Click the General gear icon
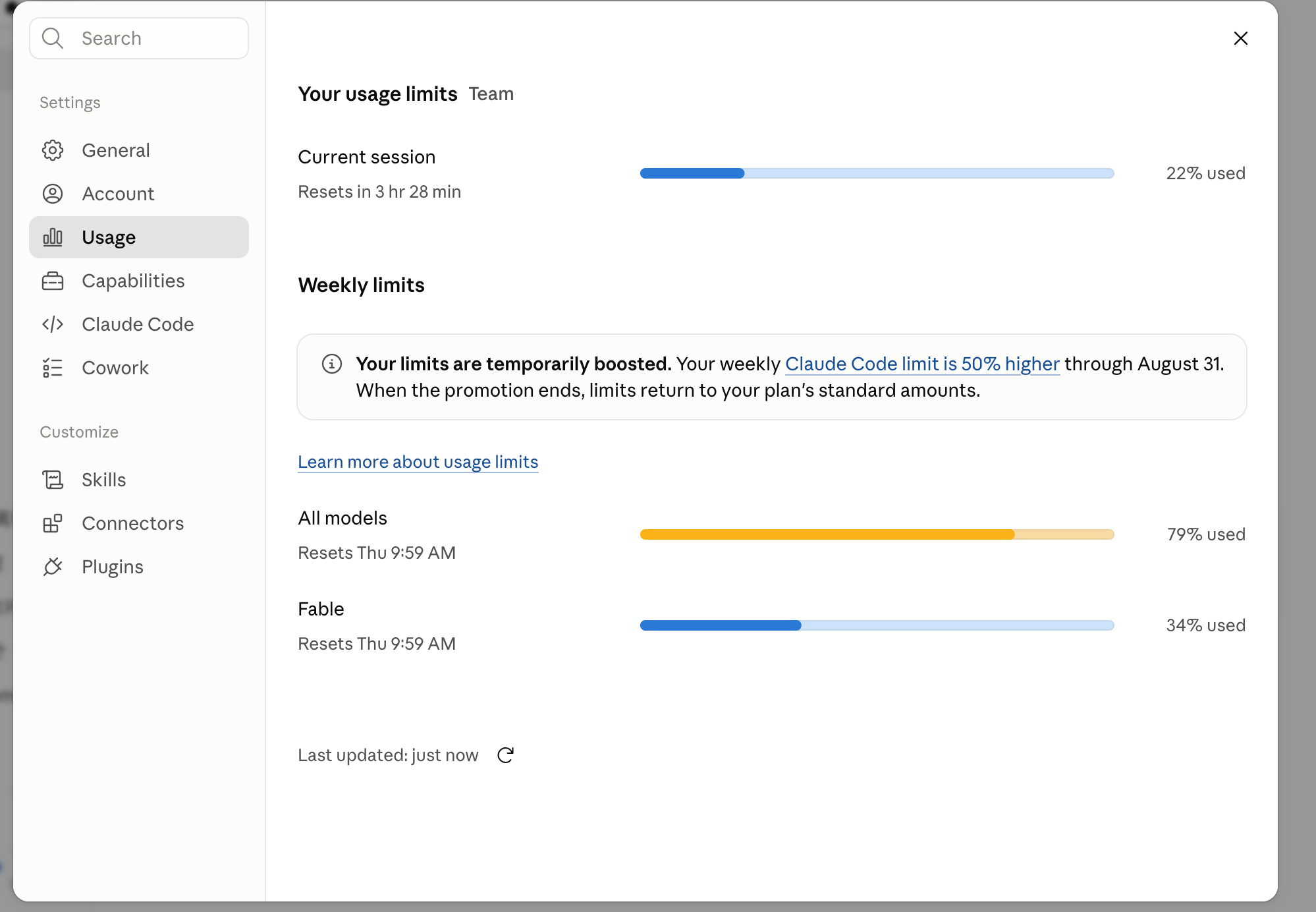The height and width of the screenshot is (912, 1316). click(x=53, y=150)
